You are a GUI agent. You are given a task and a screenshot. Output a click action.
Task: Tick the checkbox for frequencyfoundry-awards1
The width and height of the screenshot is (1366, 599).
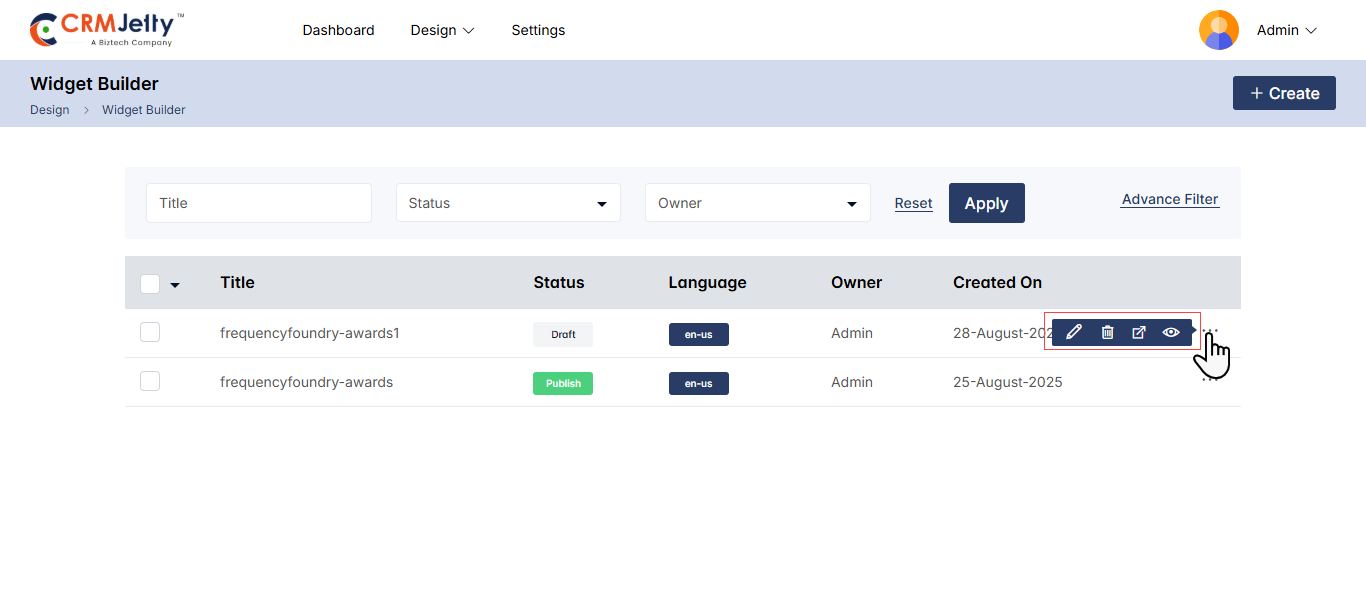point(150,332)
